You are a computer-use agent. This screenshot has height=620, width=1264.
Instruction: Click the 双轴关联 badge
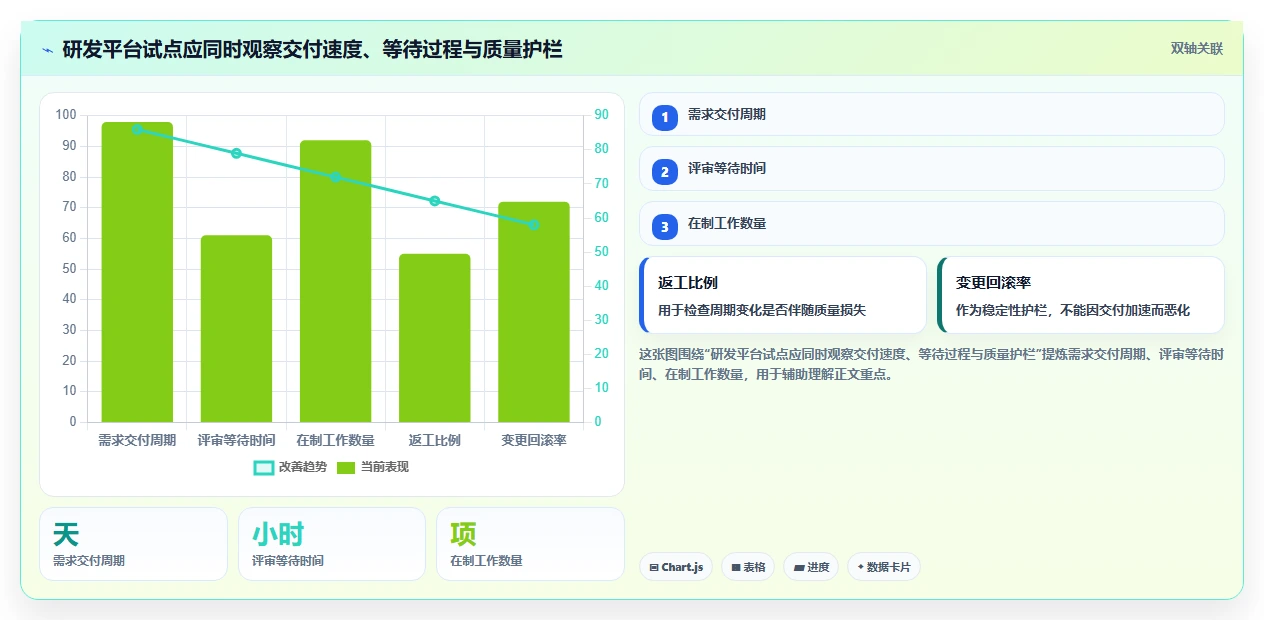pos(1197,48)
